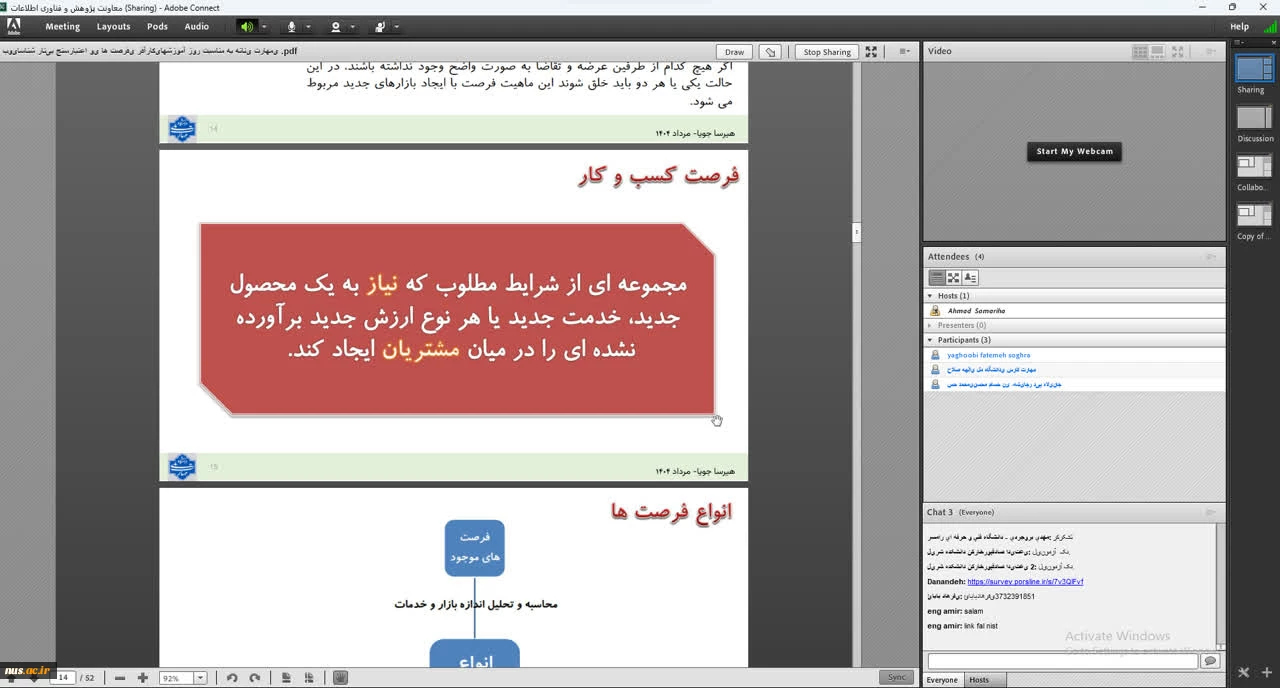Toggle the webcam icon in top bar

336,27
